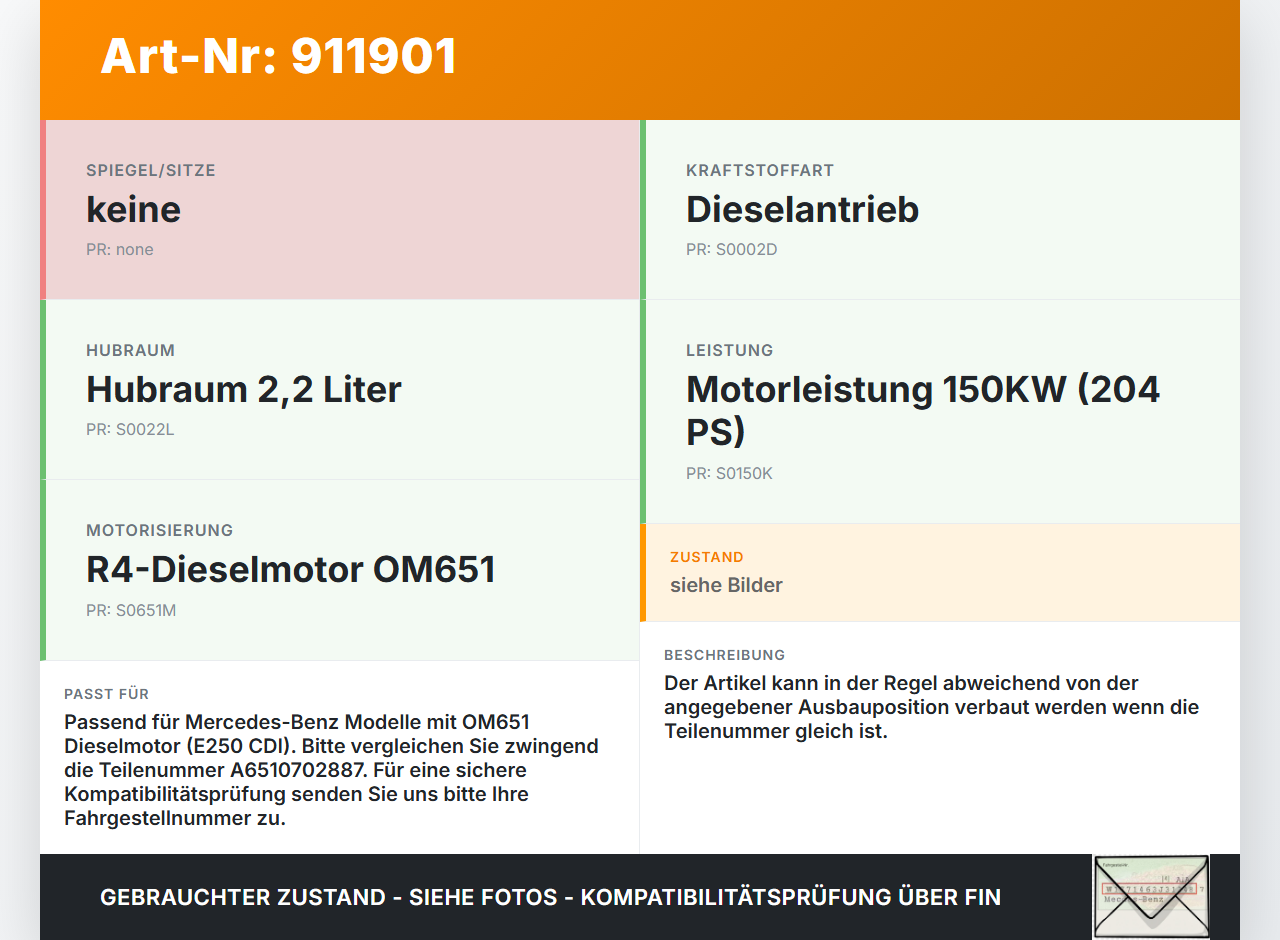The image size is (1280, 940).
Task: Click the SPIEGEL/SITZE label
Action: tap(151, 170)
